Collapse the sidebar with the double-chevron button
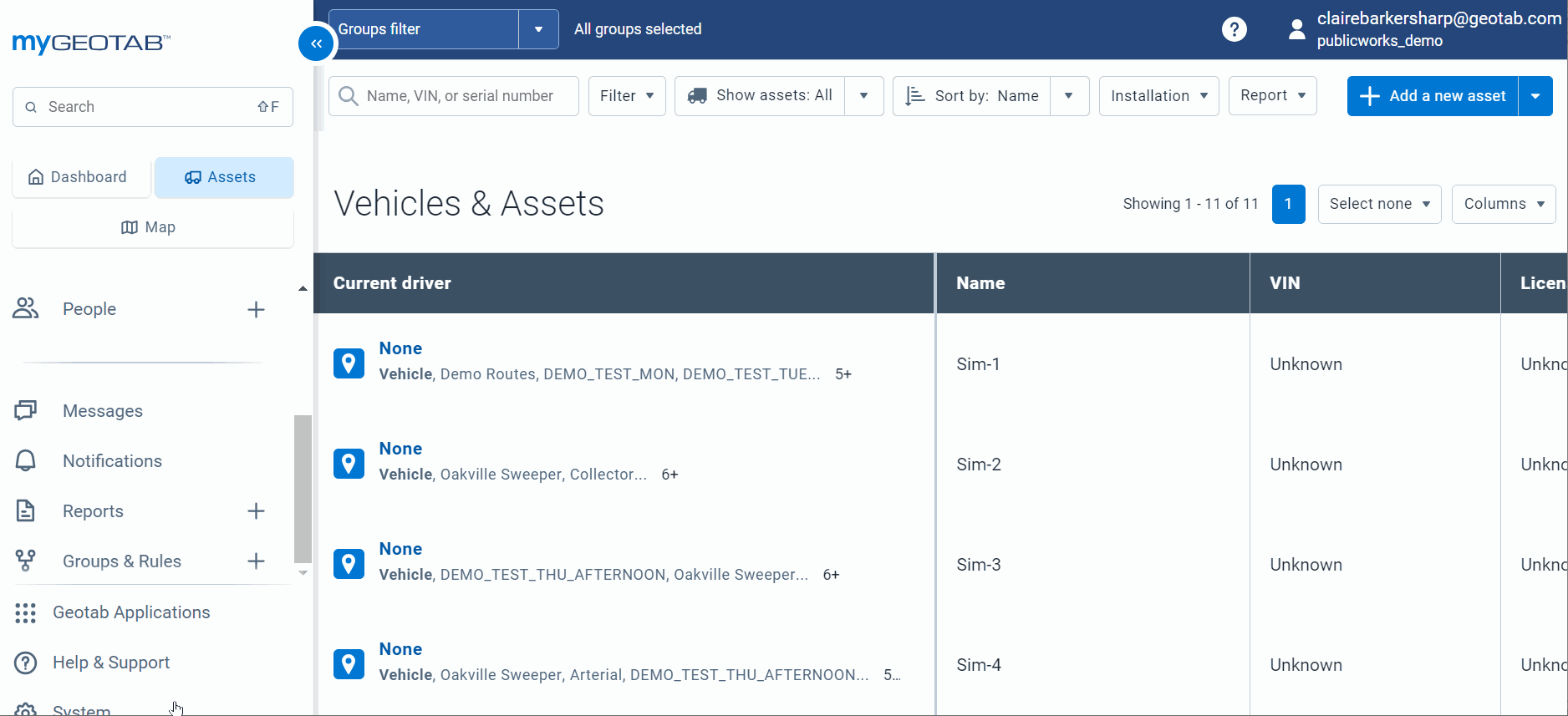Image resolution: width=1568 pixels, height=716 pixels. (x=316, y=43)
